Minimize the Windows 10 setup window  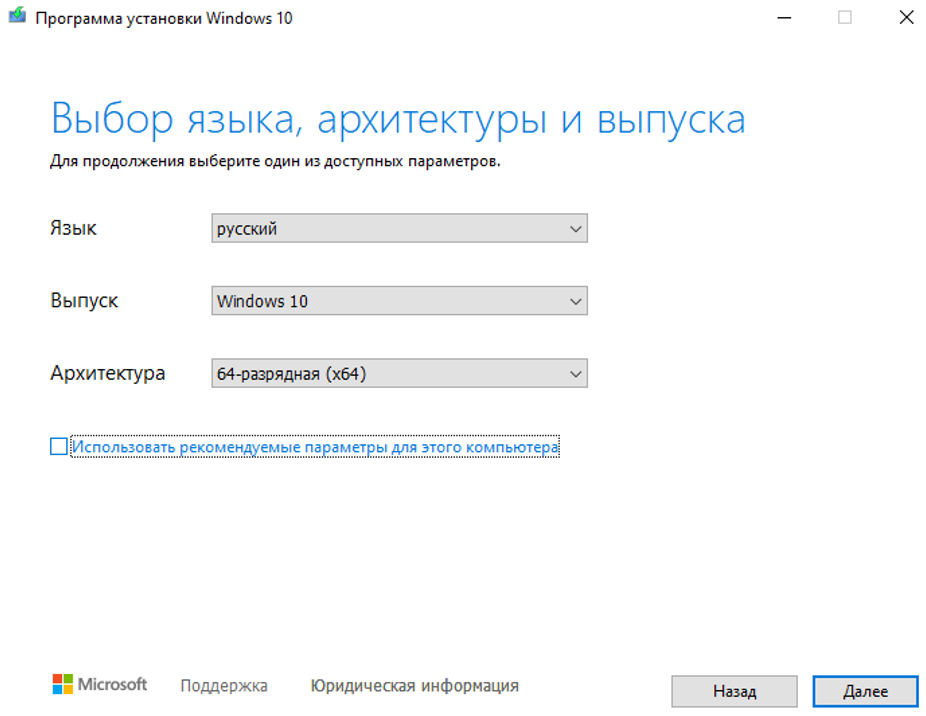tap(784, 18)
